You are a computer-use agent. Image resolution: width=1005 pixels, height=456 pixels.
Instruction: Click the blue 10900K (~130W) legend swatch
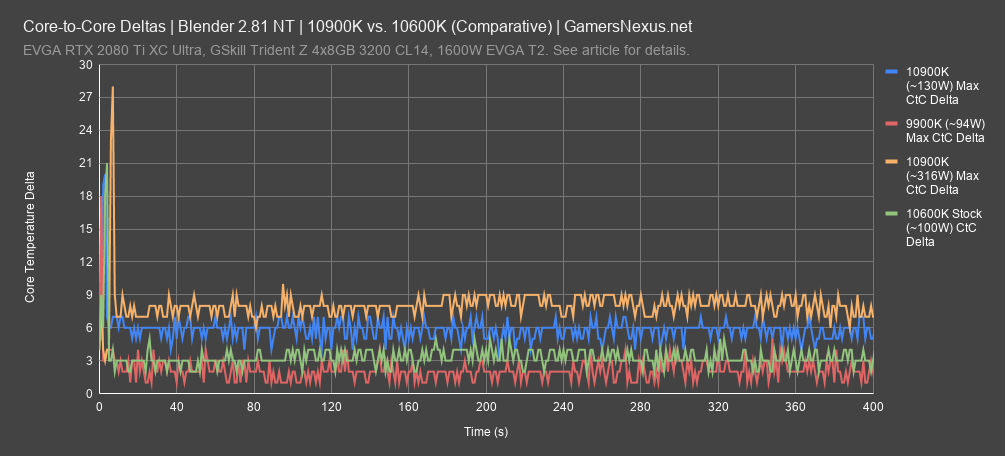pyautogui.click(x=892, y=72)
